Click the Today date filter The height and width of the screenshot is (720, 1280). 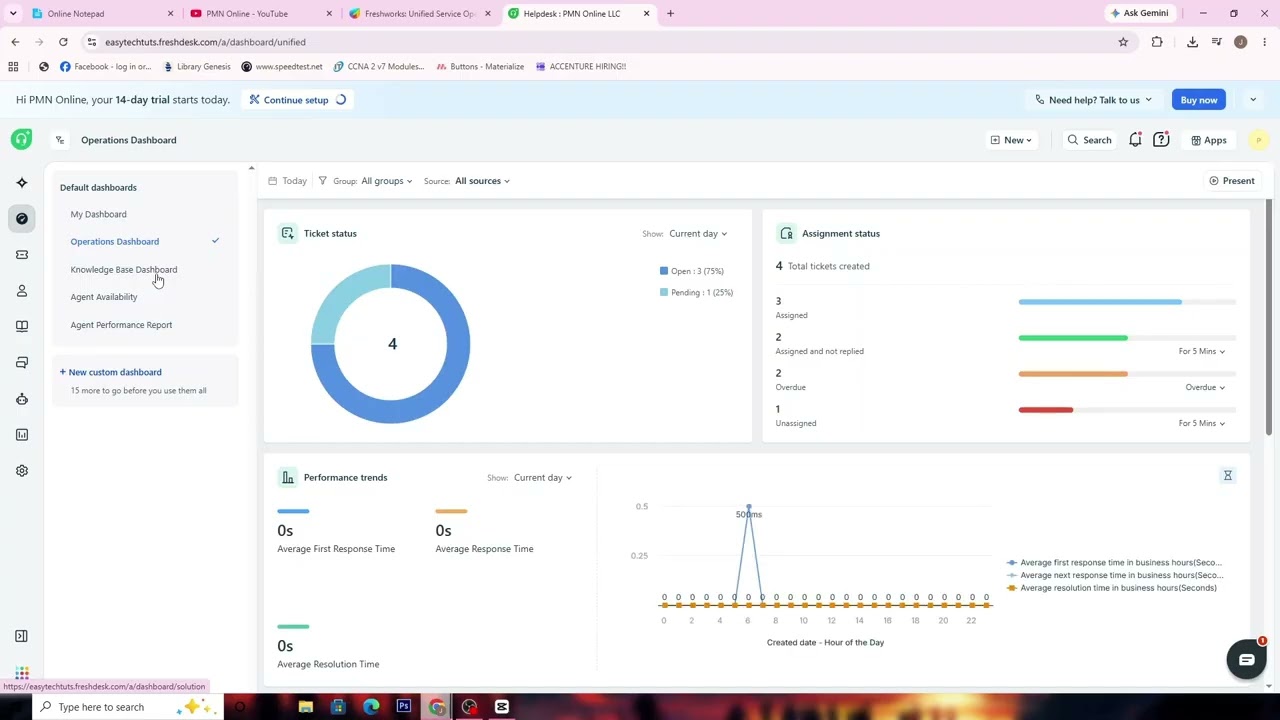[x=287, y=181]
